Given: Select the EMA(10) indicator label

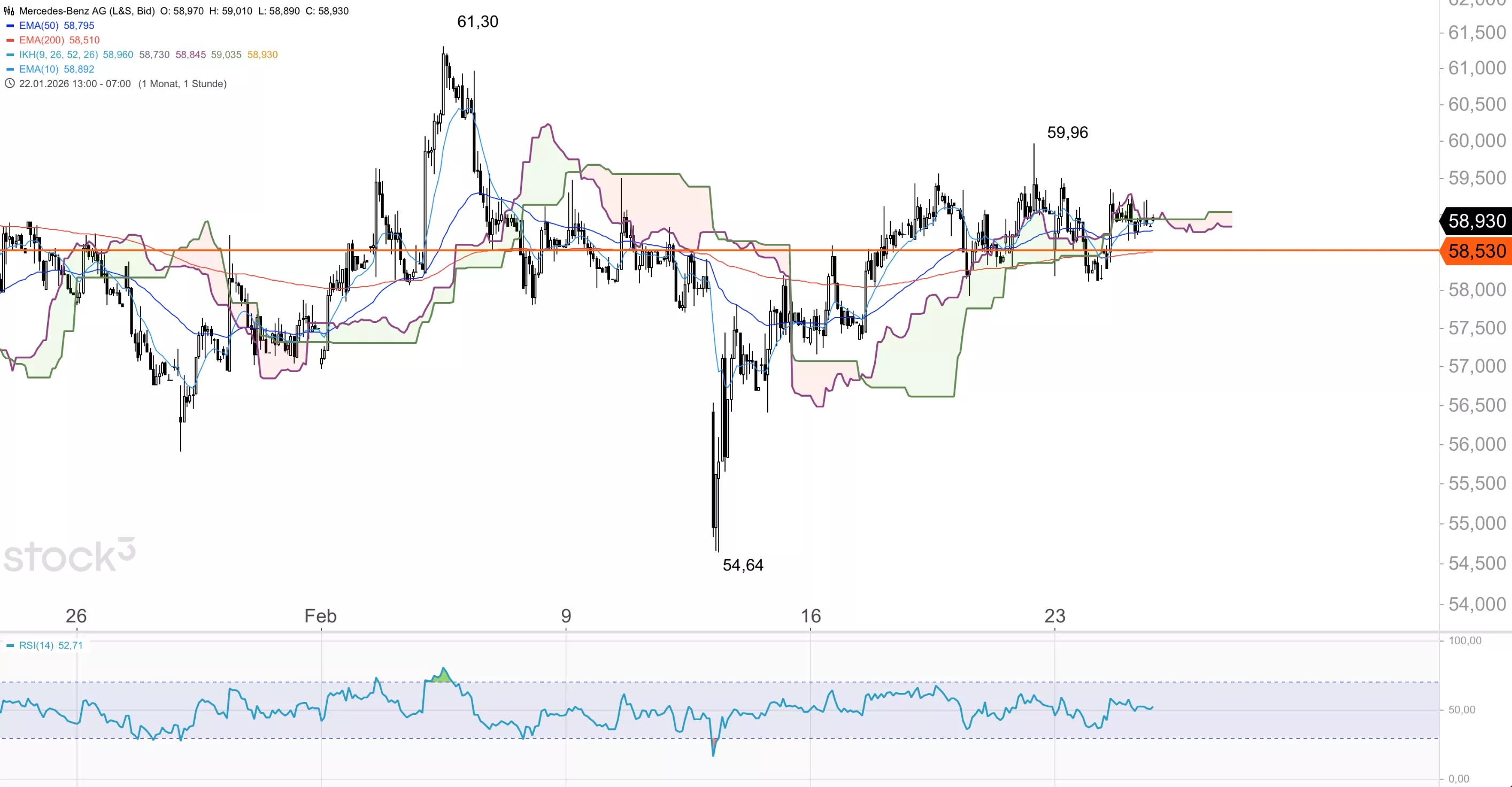Looking at the screenshot, I should click(x=38, y=70).
